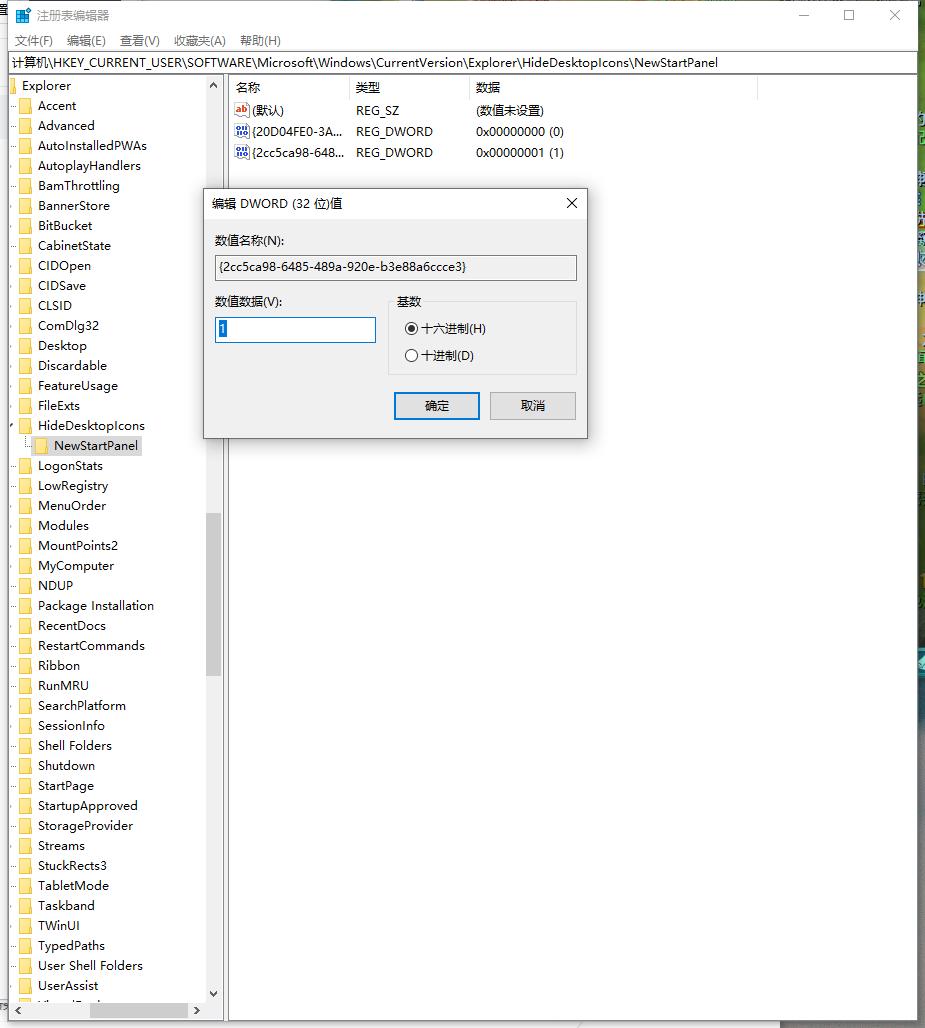
Task: Open the 文件(F) menu
Action: pos(33,41)
